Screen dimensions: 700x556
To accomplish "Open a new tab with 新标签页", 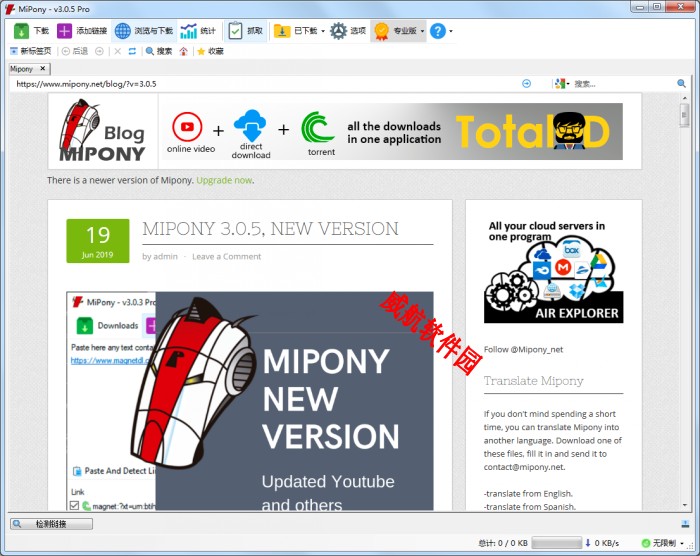I will (31, 51).
